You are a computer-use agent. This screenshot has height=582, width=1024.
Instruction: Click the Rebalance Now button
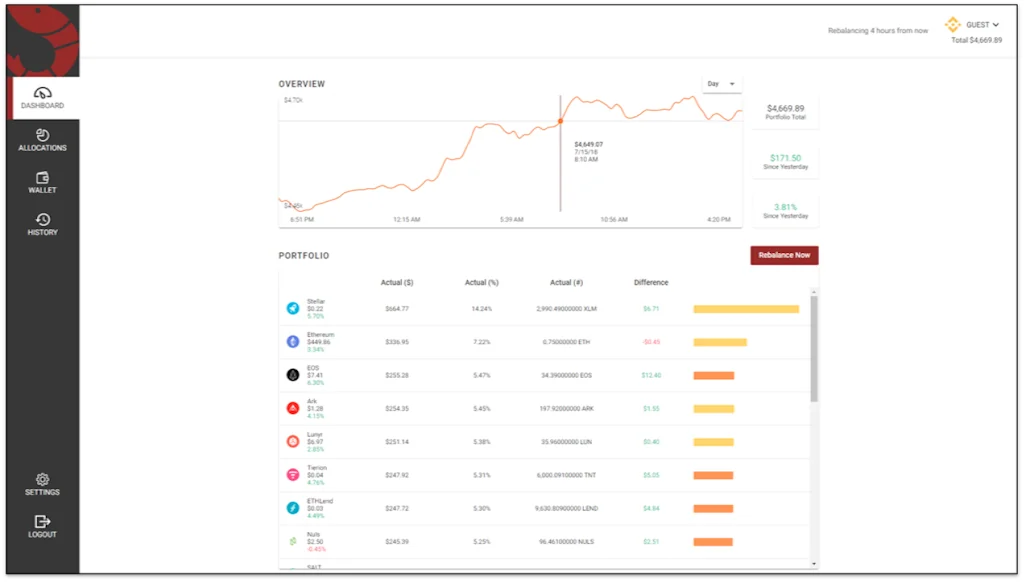point(784,255)
